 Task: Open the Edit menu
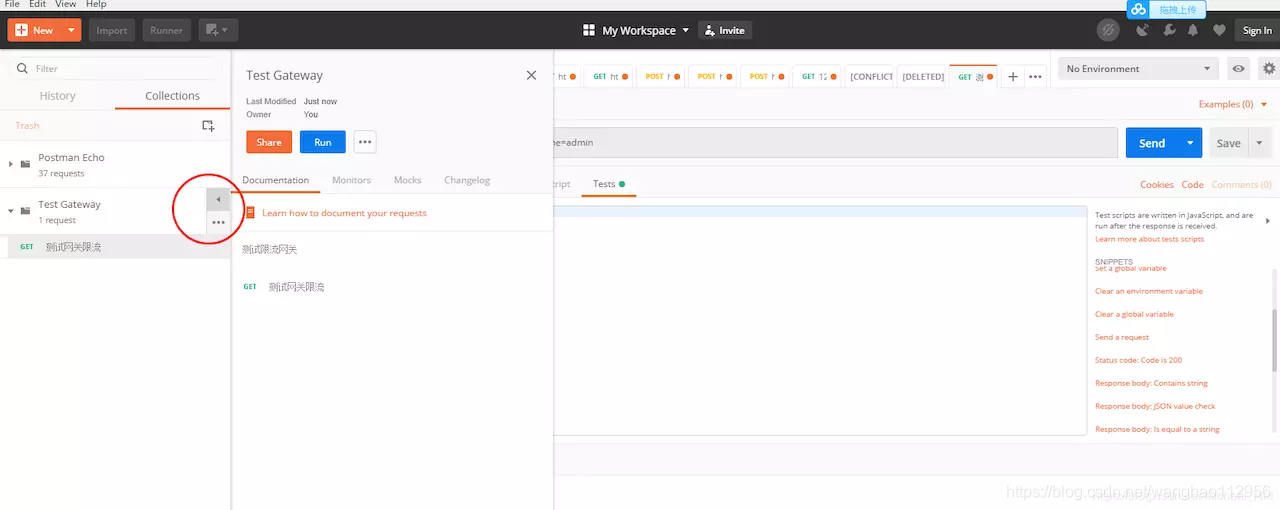[x=37, y=5]
